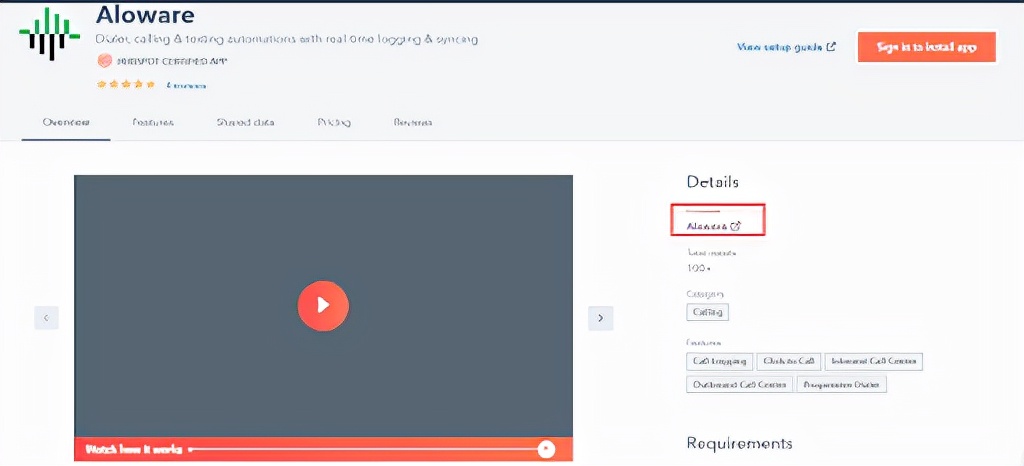Click the 100+ installs value
The width and height of the screenshot is (1024, 466).
point(699,268)
